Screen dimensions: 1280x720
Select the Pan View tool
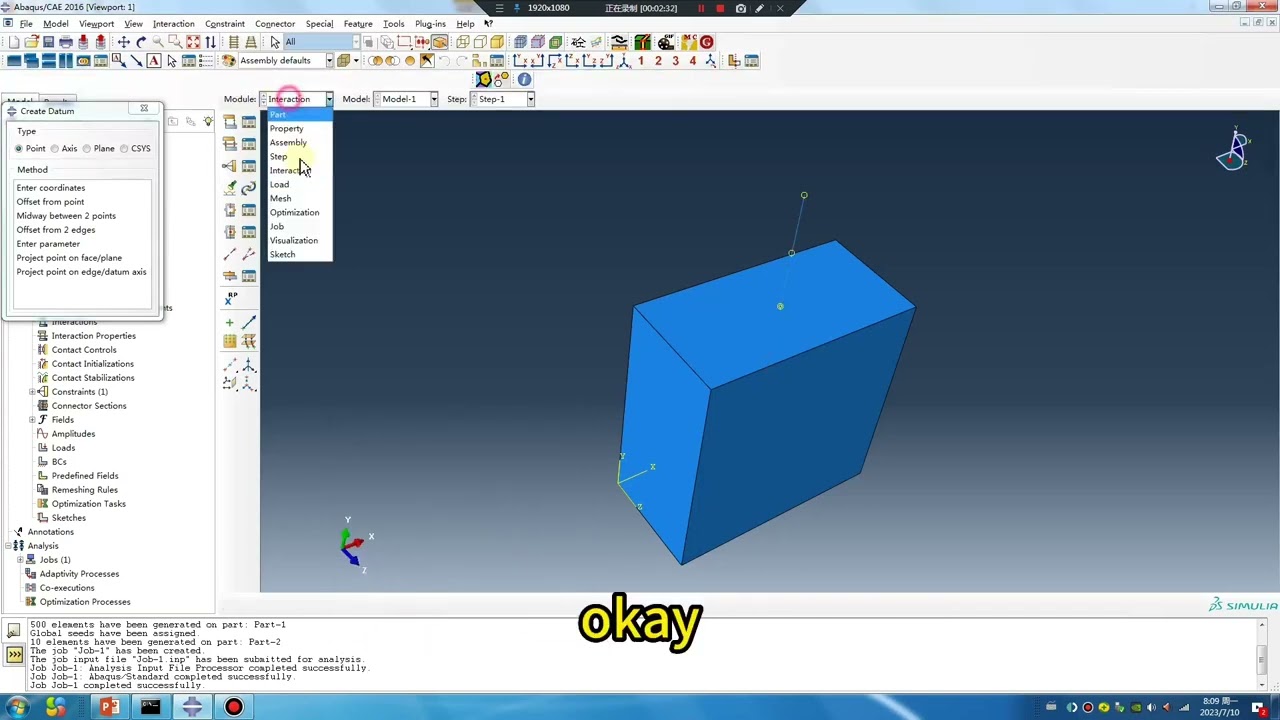click(124, 42)
